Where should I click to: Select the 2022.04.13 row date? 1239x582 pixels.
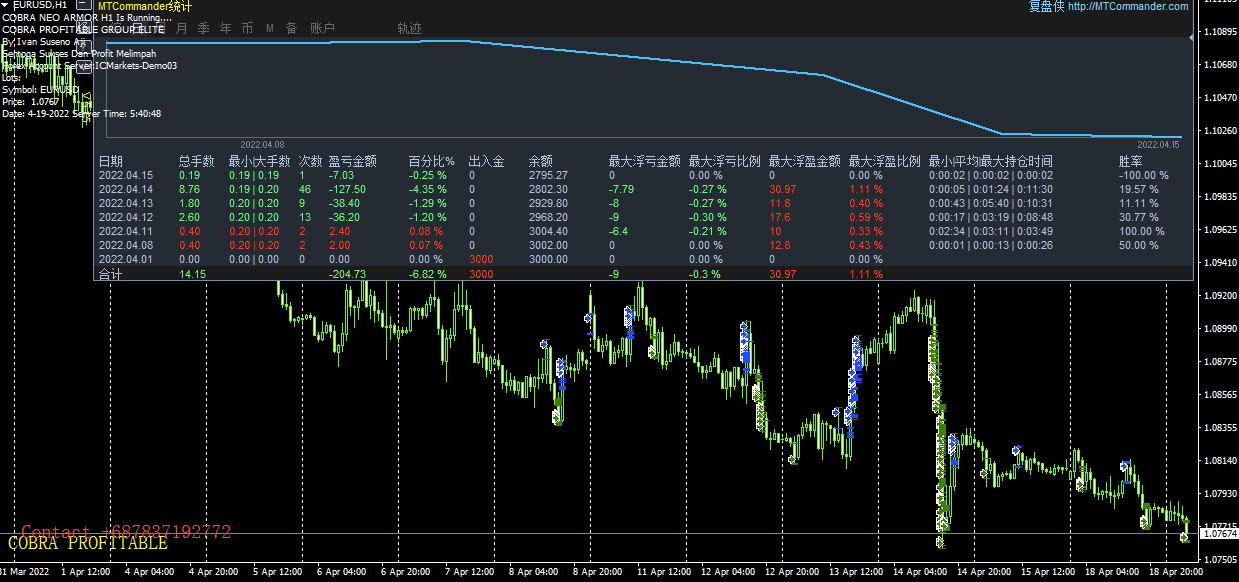pos(126,203)
